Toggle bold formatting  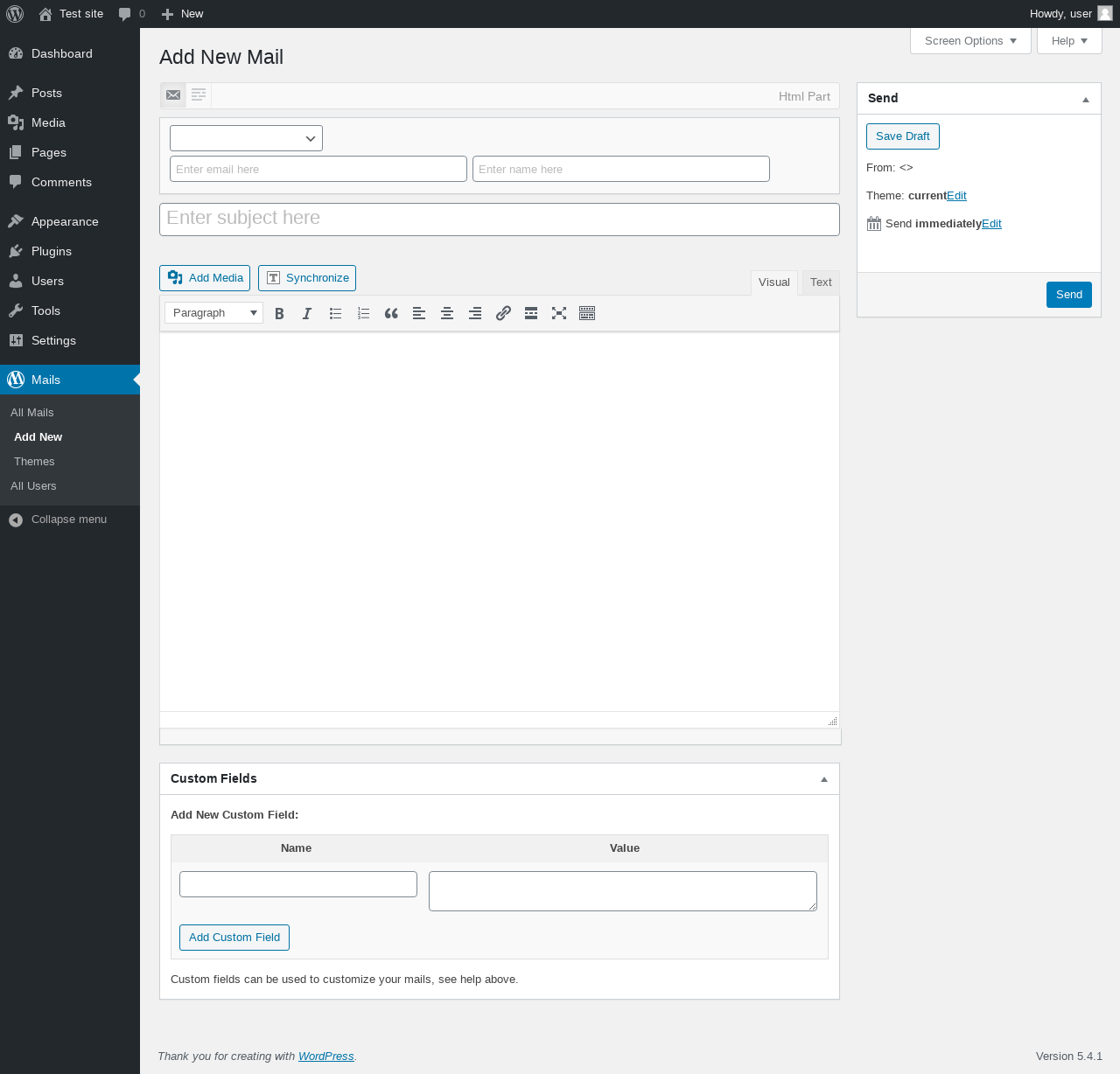[279, 313]
